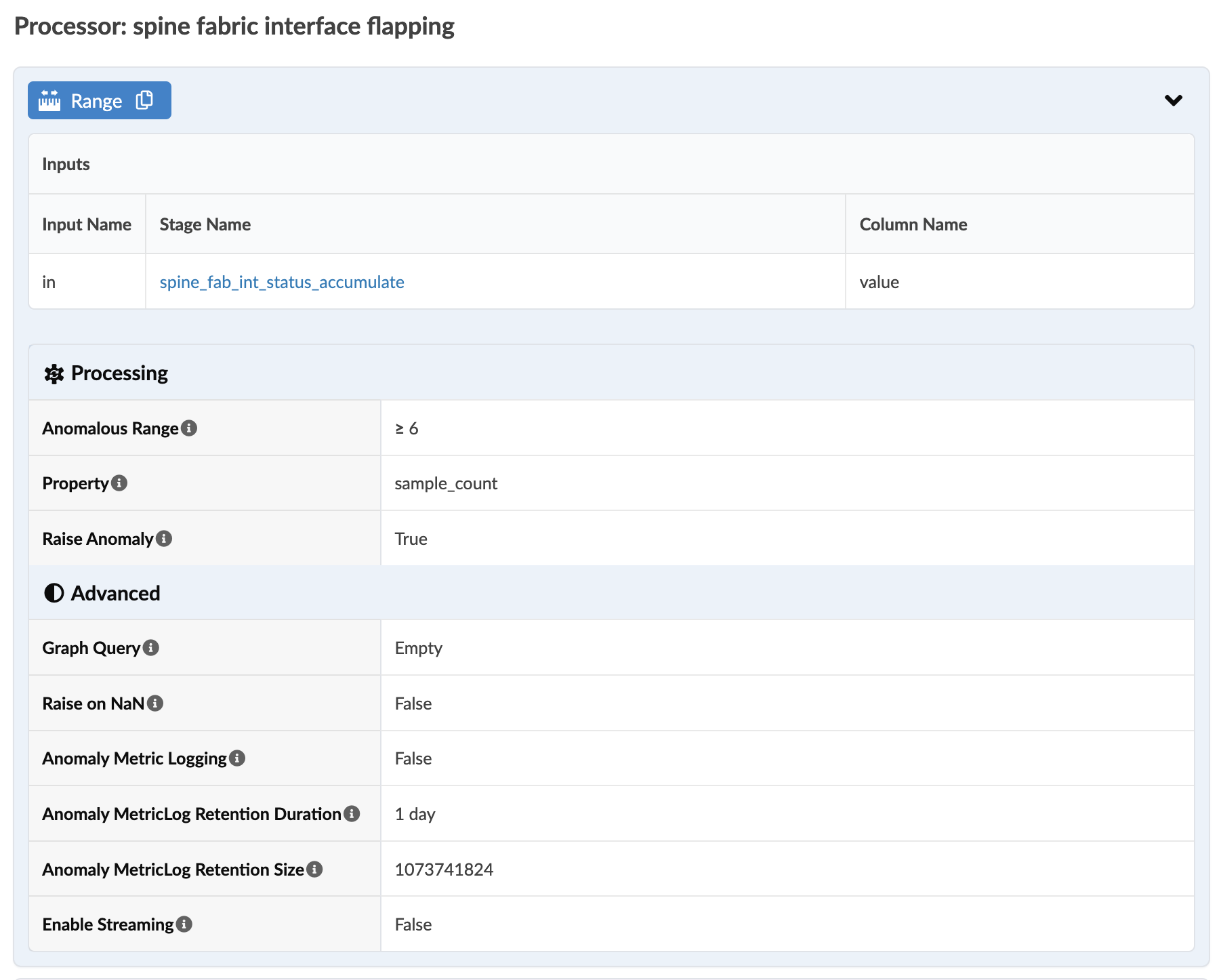Viewport: 1221px width, 980px height.
Task: Click the Processing gear icon
Action: click(x=54, y=373)
